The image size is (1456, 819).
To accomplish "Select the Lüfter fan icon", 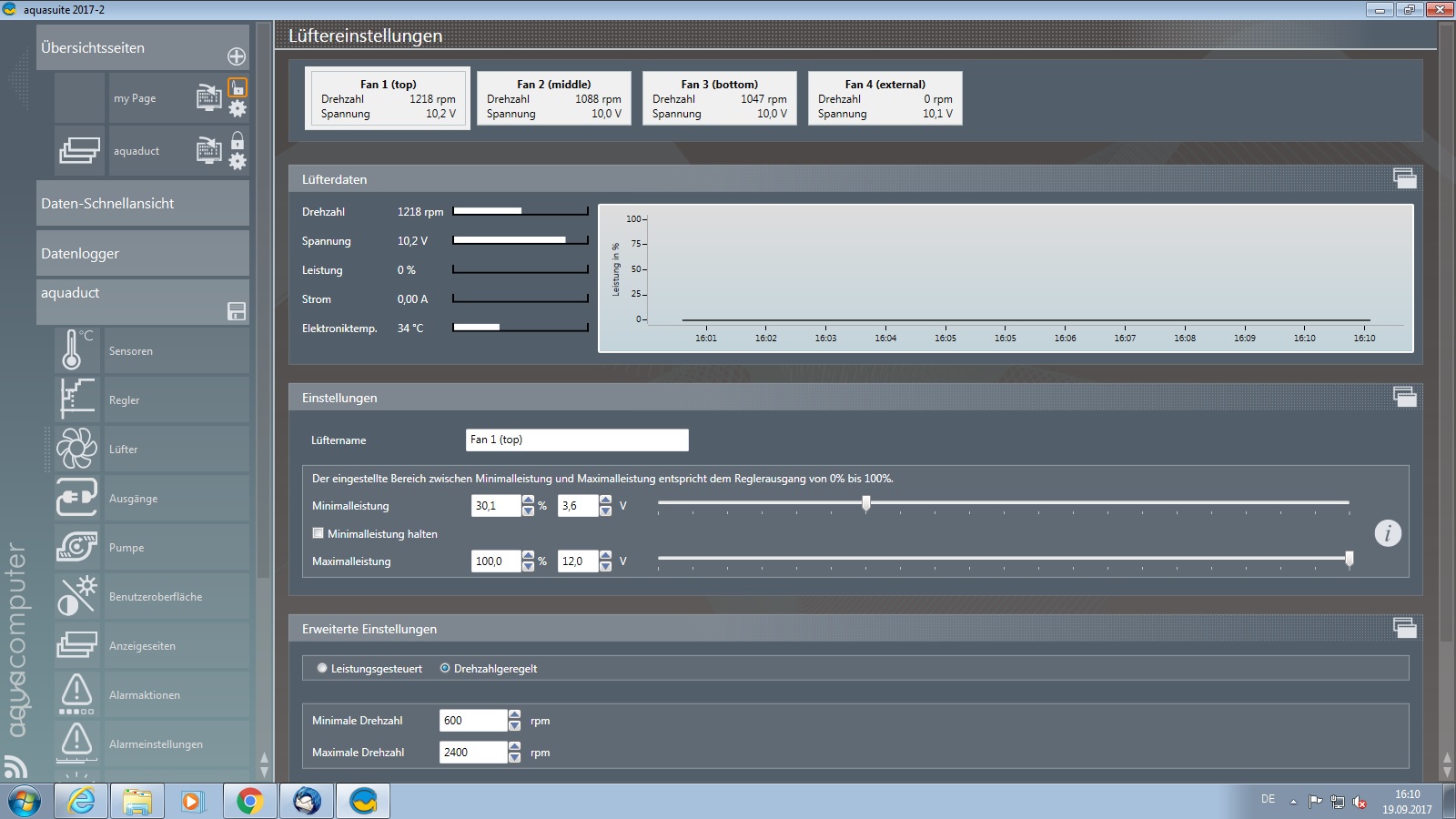I will pyautogui.click(x=76, y=449).
